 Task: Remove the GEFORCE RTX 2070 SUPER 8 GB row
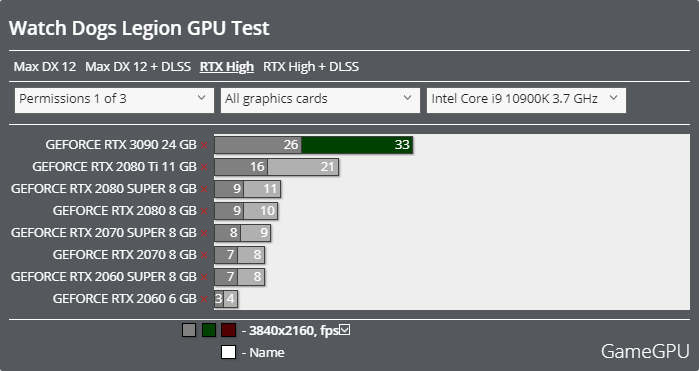(x=204, y=233)
